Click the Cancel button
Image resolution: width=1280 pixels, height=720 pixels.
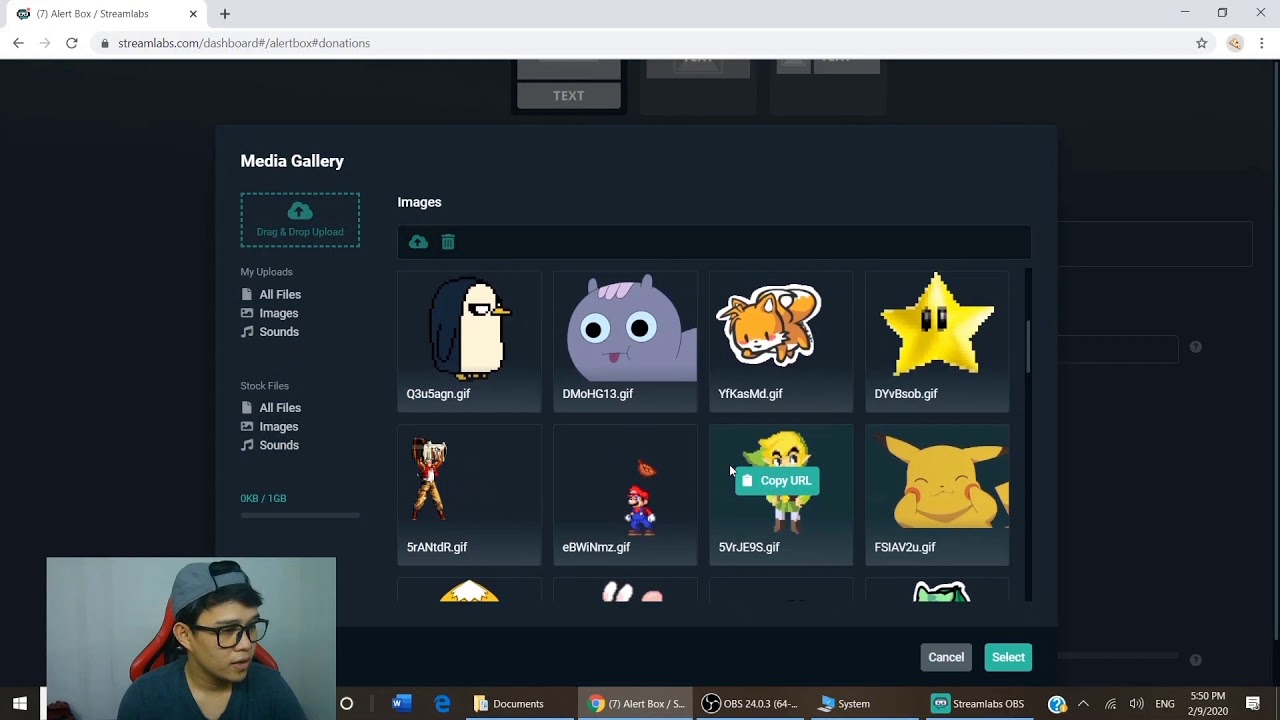point(946,657)
